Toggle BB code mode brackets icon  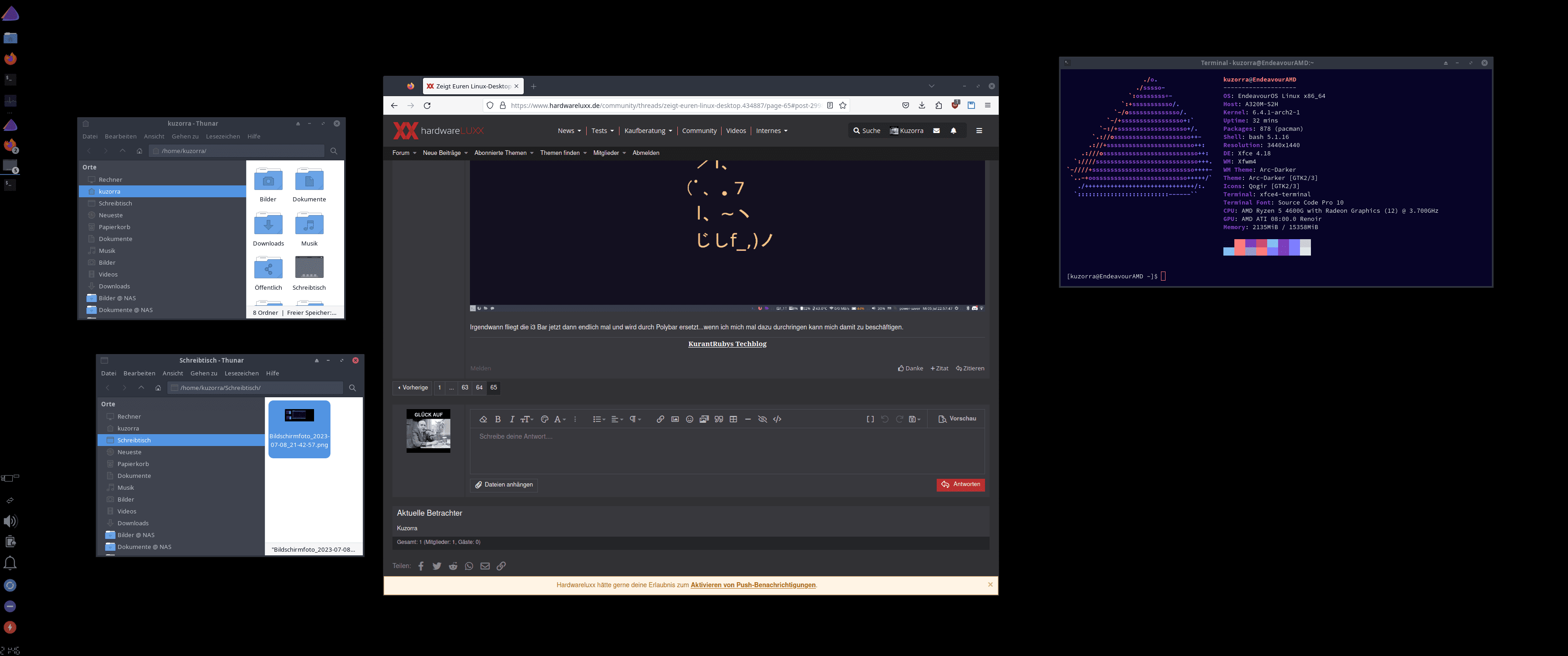click(871, 419)
